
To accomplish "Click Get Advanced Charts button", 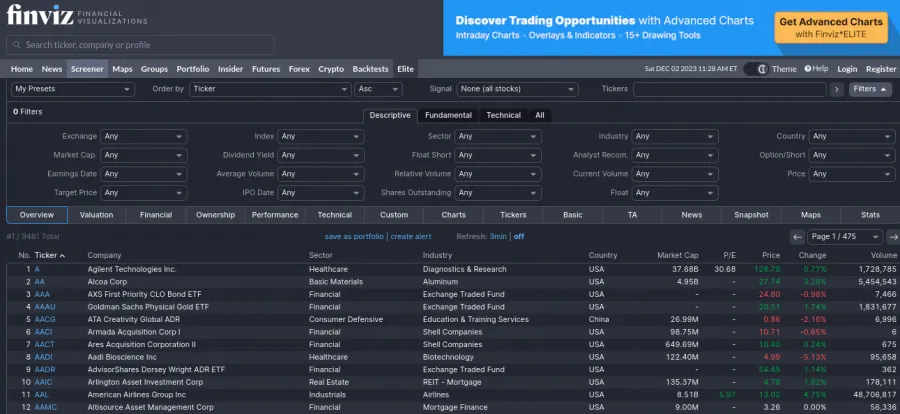I will click(x=831, y=28).
